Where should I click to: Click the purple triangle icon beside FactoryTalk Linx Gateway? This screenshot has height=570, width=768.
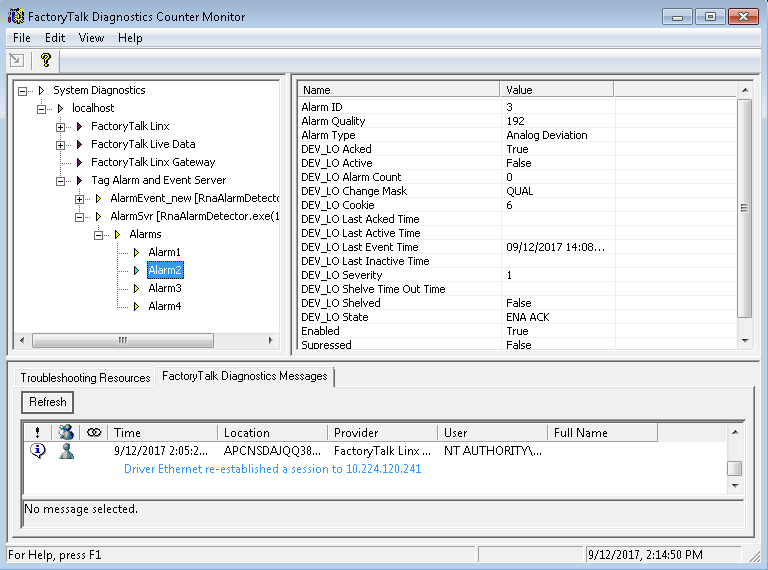pyautogui.click(x=79, y=162)
